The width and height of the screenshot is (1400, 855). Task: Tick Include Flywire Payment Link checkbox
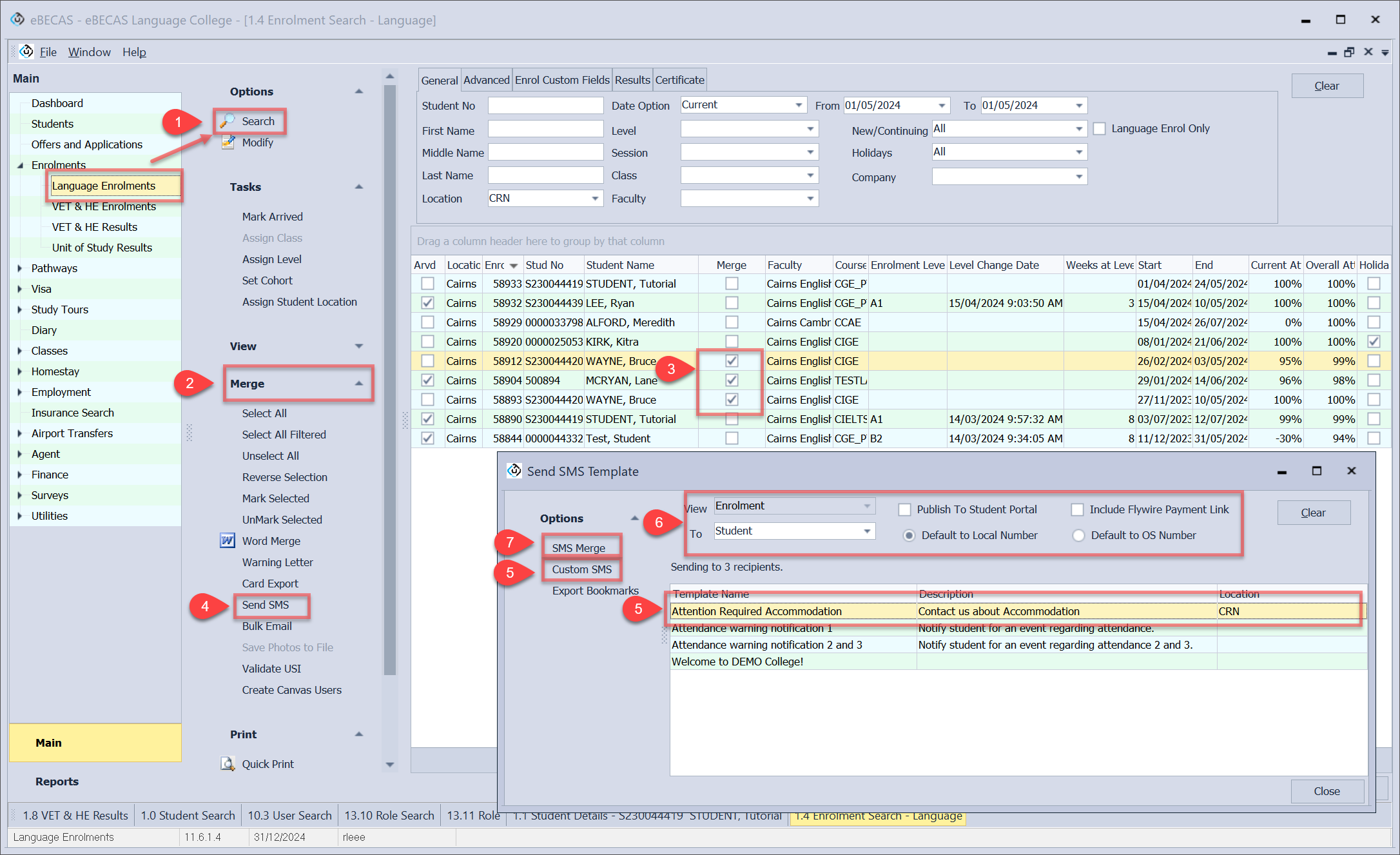[x=1077, y=509]
